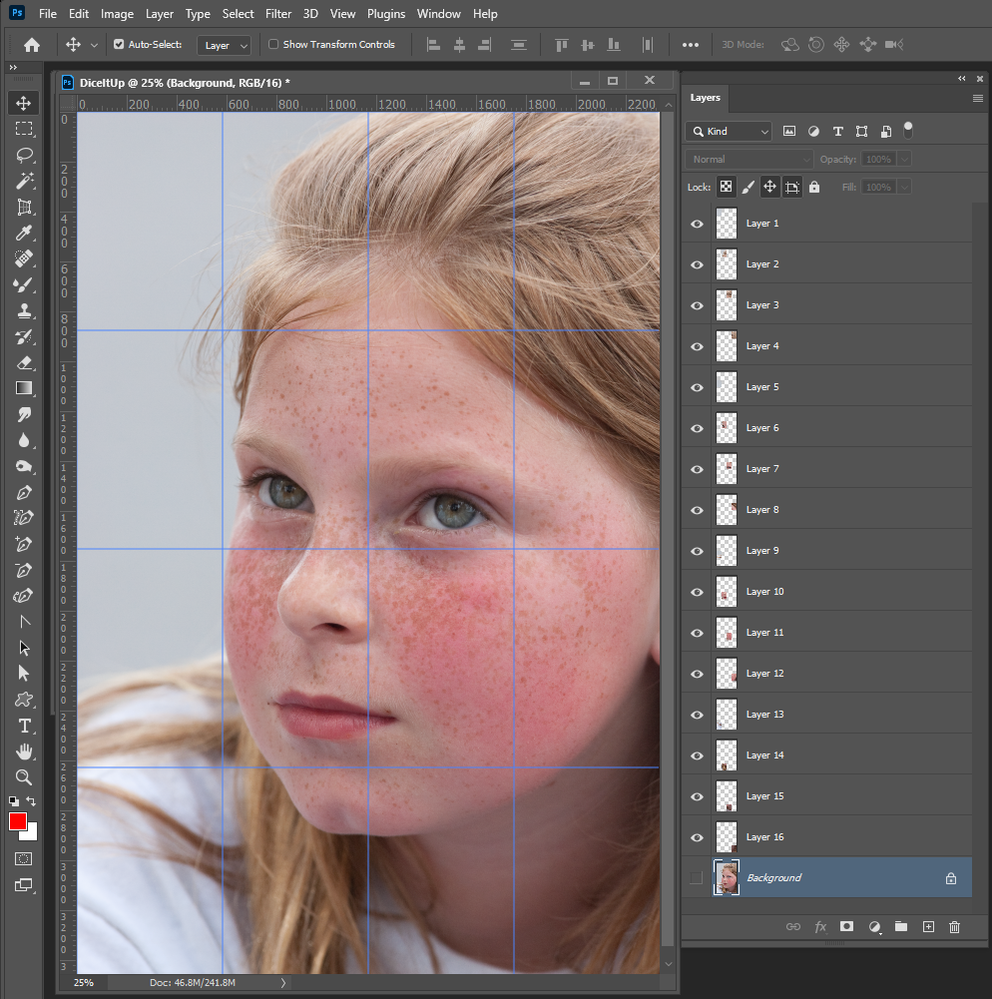
Task: Open the Plugins menu
Action: (x=386, y=14)
